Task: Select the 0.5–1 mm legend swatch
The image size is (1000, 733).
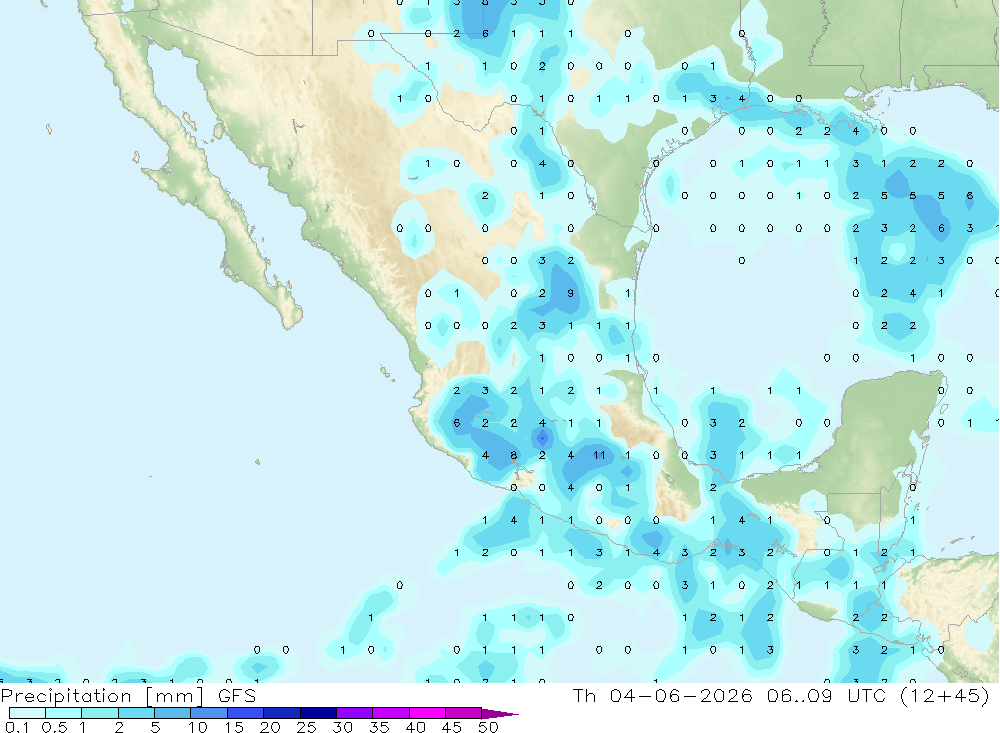Action: click(64, 713)
